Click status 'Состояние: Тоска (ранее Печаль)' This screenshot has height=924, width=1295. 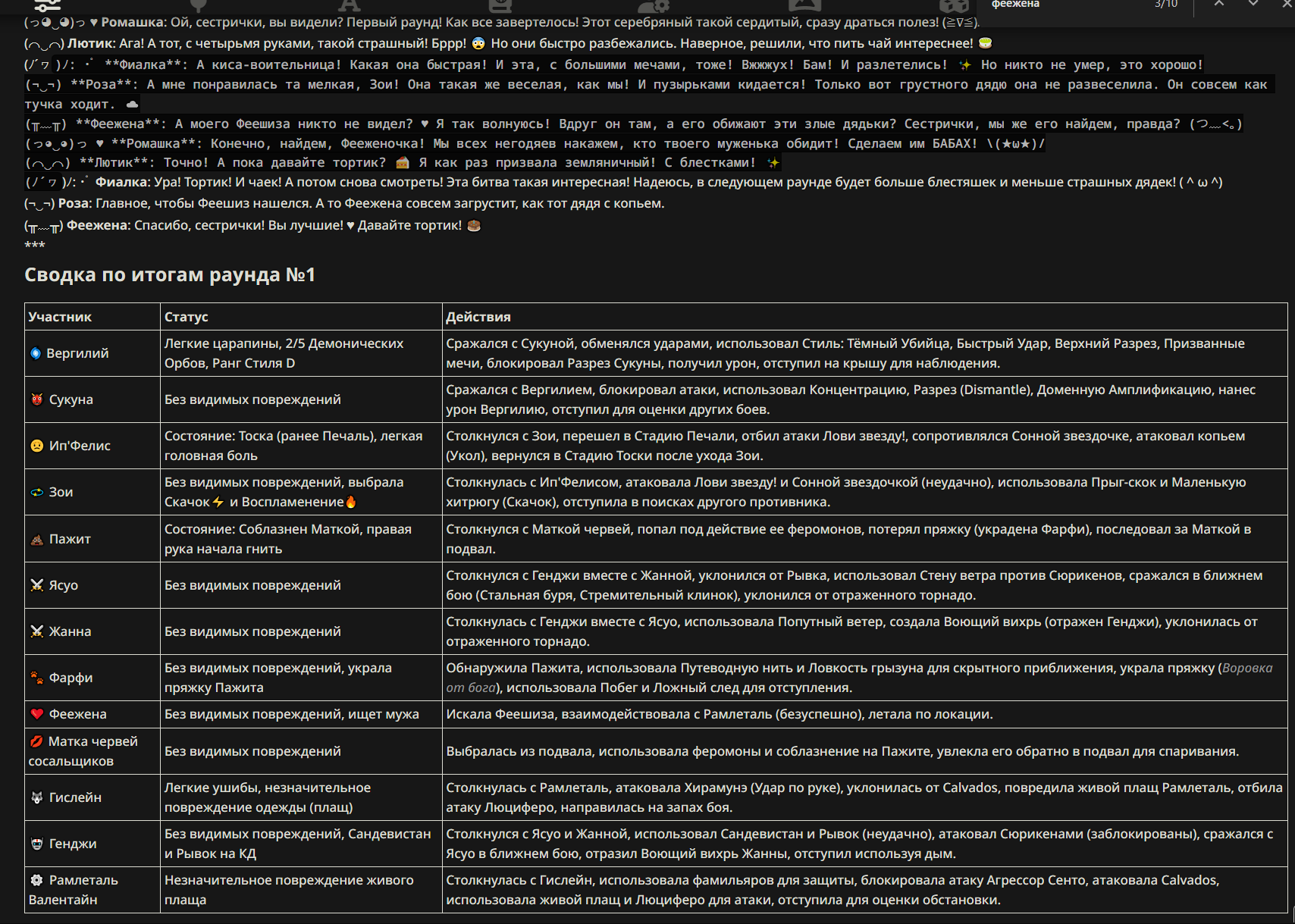[x=301, y=446]
